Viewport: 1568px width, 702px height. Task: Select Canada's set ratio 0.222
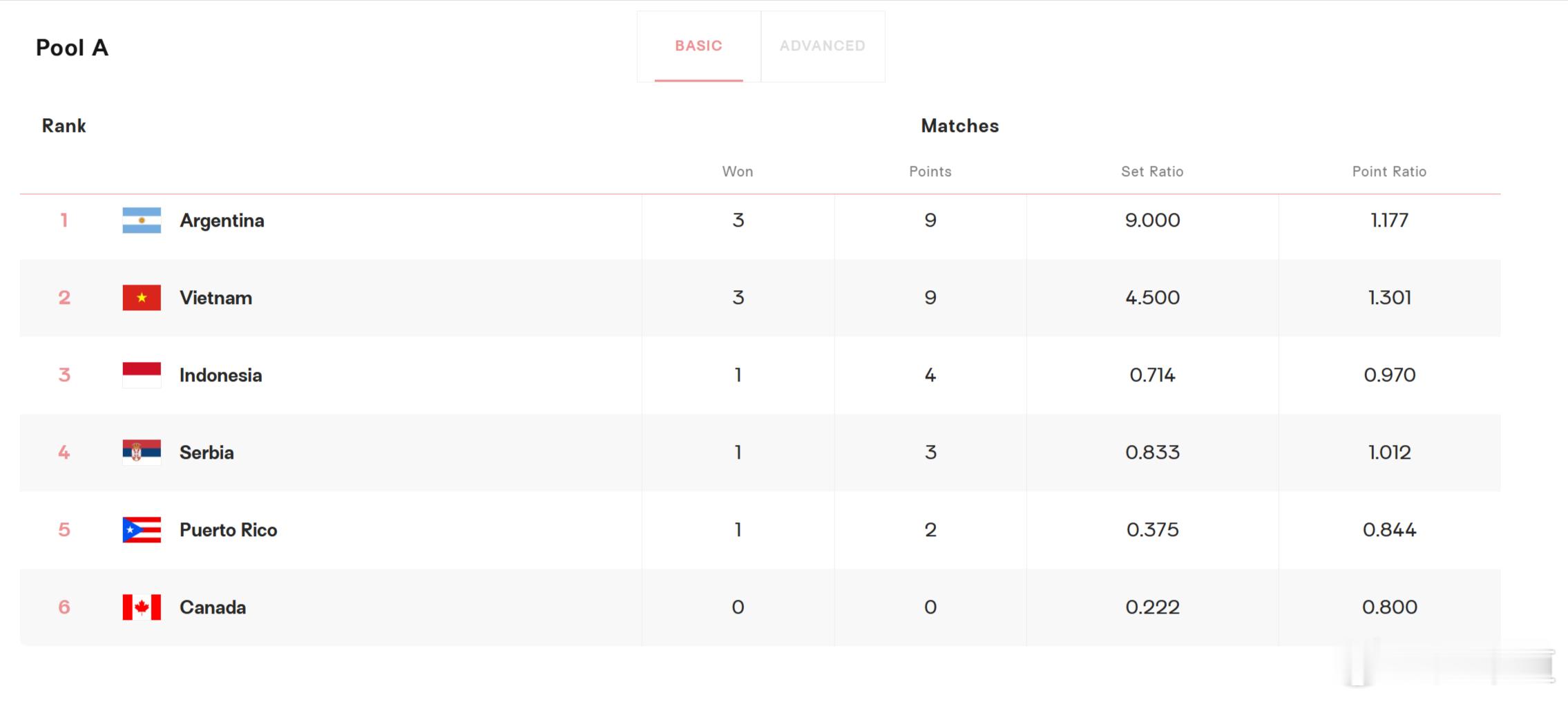(1152, 607)
